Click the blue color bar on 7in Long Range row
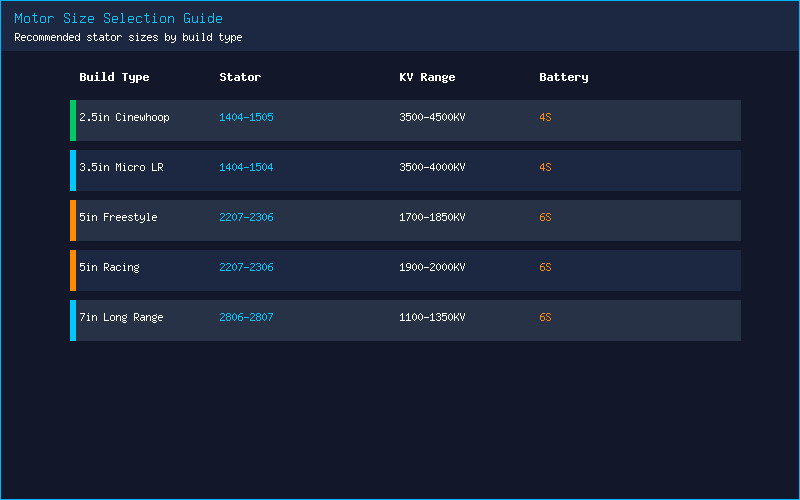The height and width of the screenshot is (500, 800). 73,320
